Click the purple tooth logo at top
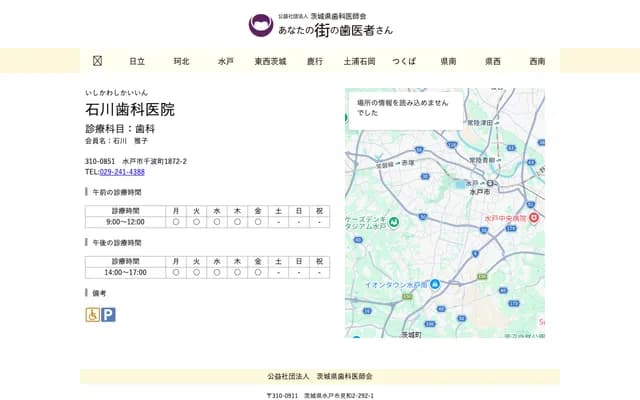The height and width of the screenshot is (400, 640). 260,25
